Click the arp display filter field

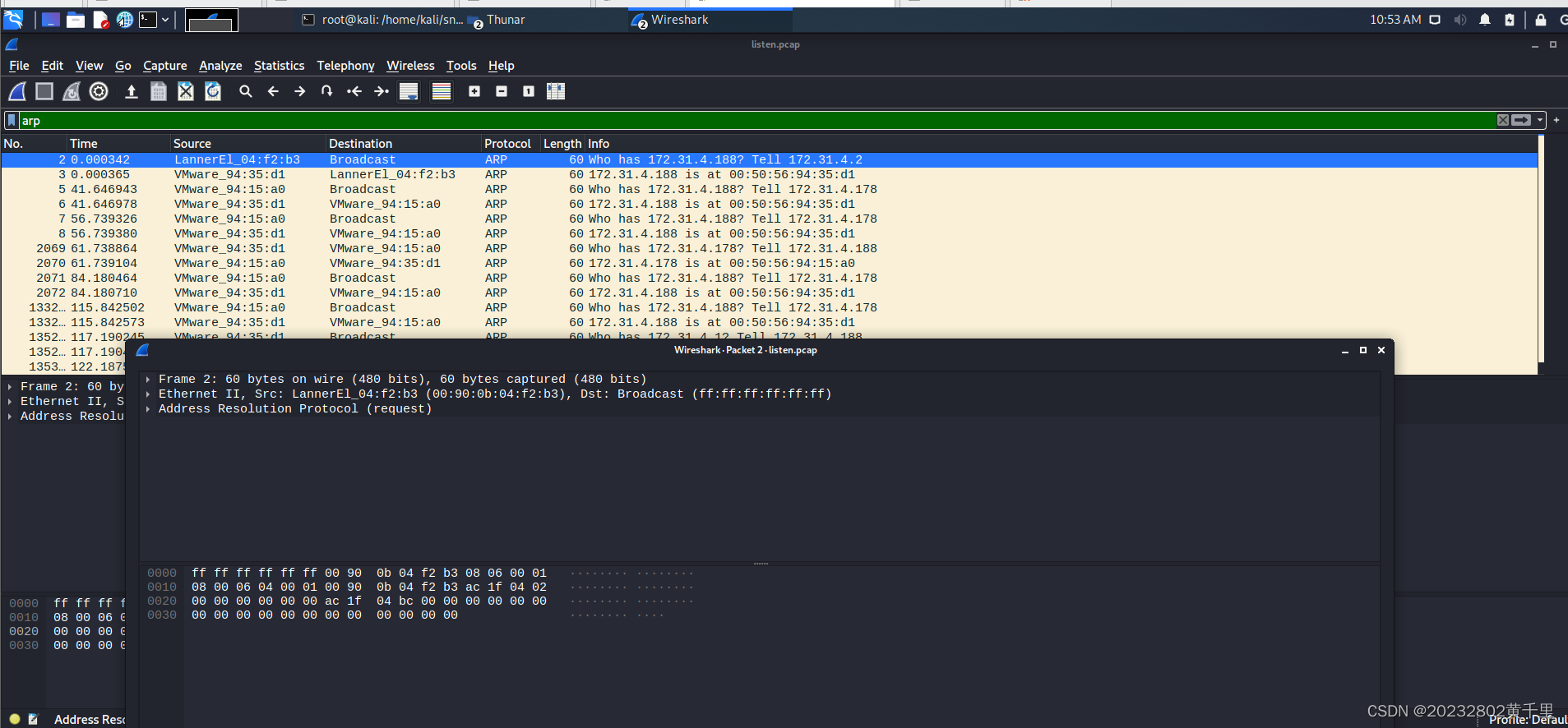click(x=756, y=120)
